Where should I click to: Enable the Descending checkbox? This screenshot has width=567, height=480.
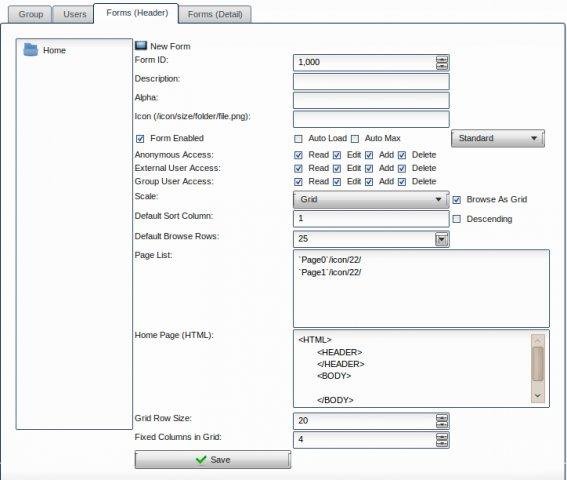click(457, 219)
